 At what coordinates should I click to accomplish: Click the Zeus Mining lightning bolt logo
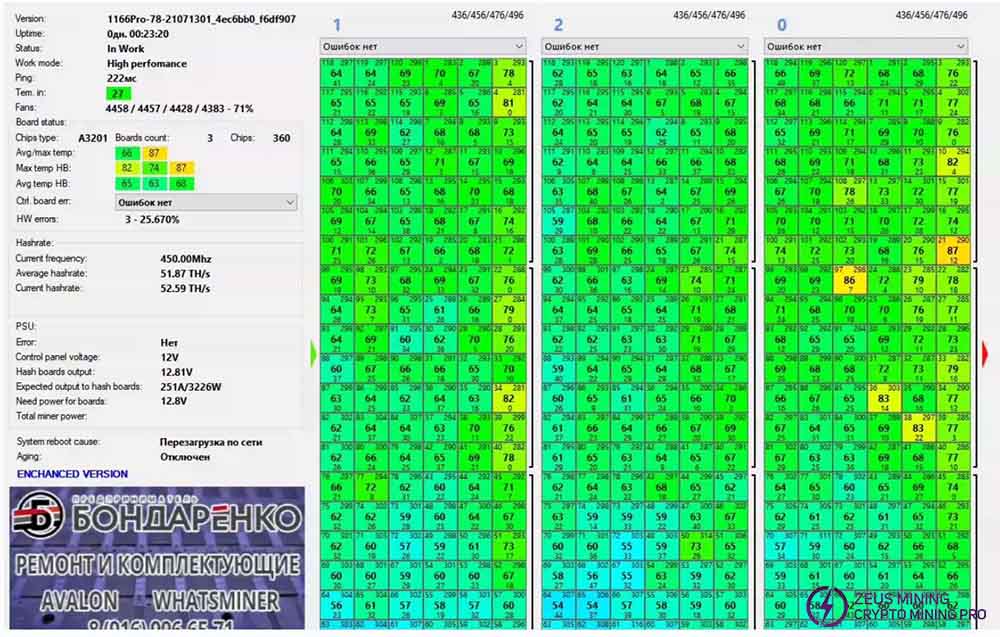826,607
